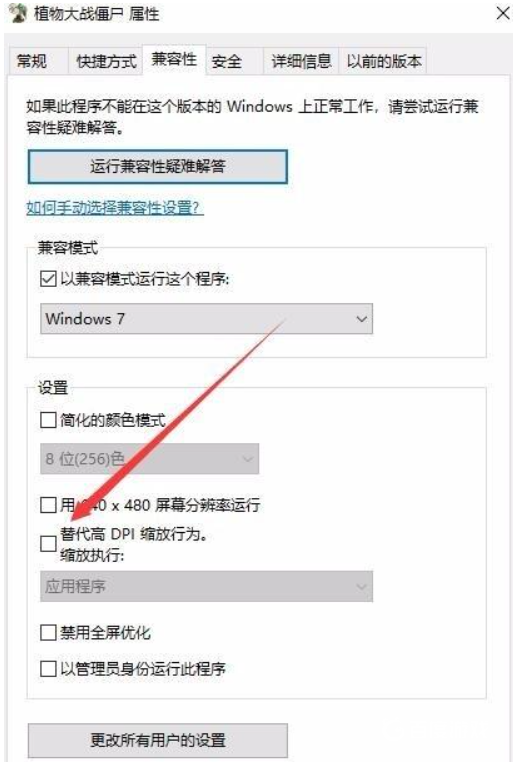This screenshot has height=762, width=513.
Task: Click the Plants vs Zombies title icon
Action: tap(17, 13)
